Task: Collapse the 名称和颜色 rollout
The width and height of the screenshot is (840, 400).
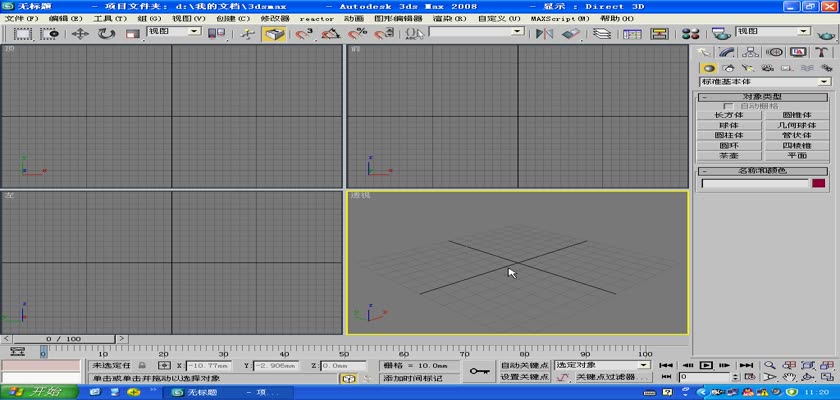Action: coord(762,171)
